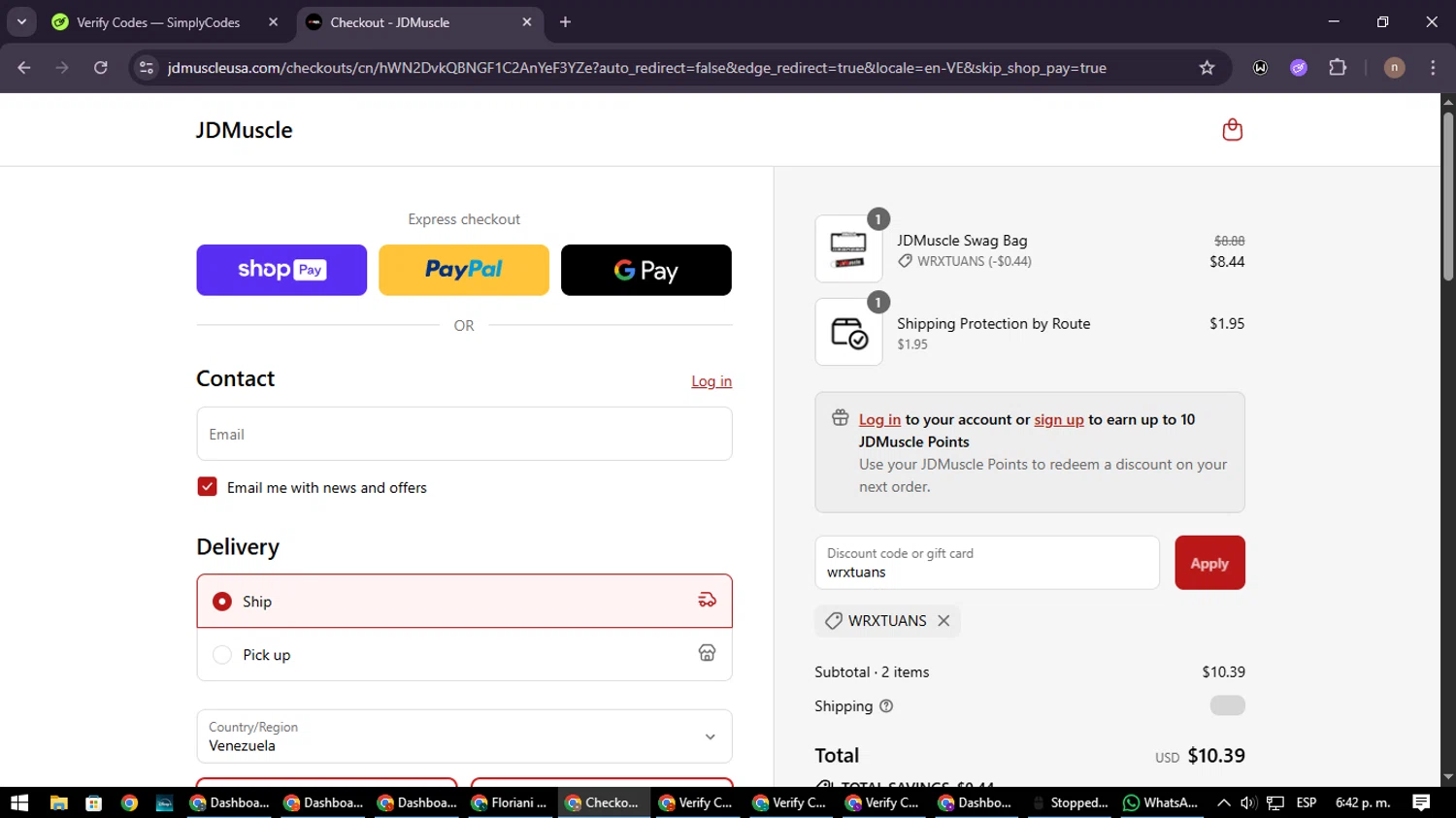The image size is (1456, 818).
Task: Open the network icon in system tray
Action: (1275, 802)
